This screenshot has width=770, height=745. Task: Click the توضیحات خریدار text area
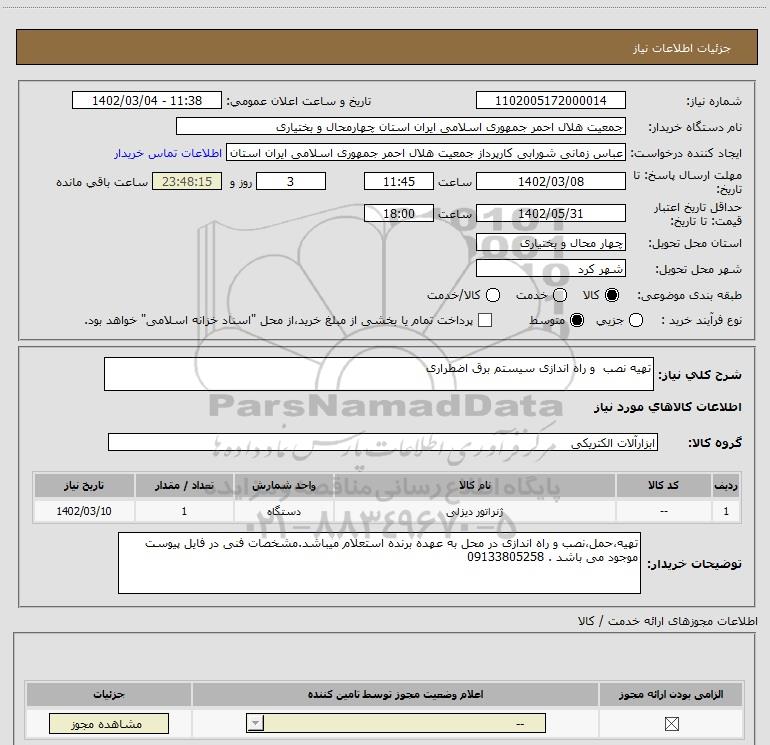379,563
